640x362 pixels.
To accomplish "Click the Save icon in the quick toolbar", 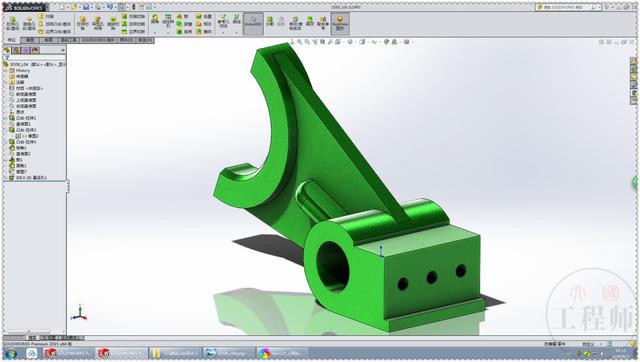I will [86, 7].
